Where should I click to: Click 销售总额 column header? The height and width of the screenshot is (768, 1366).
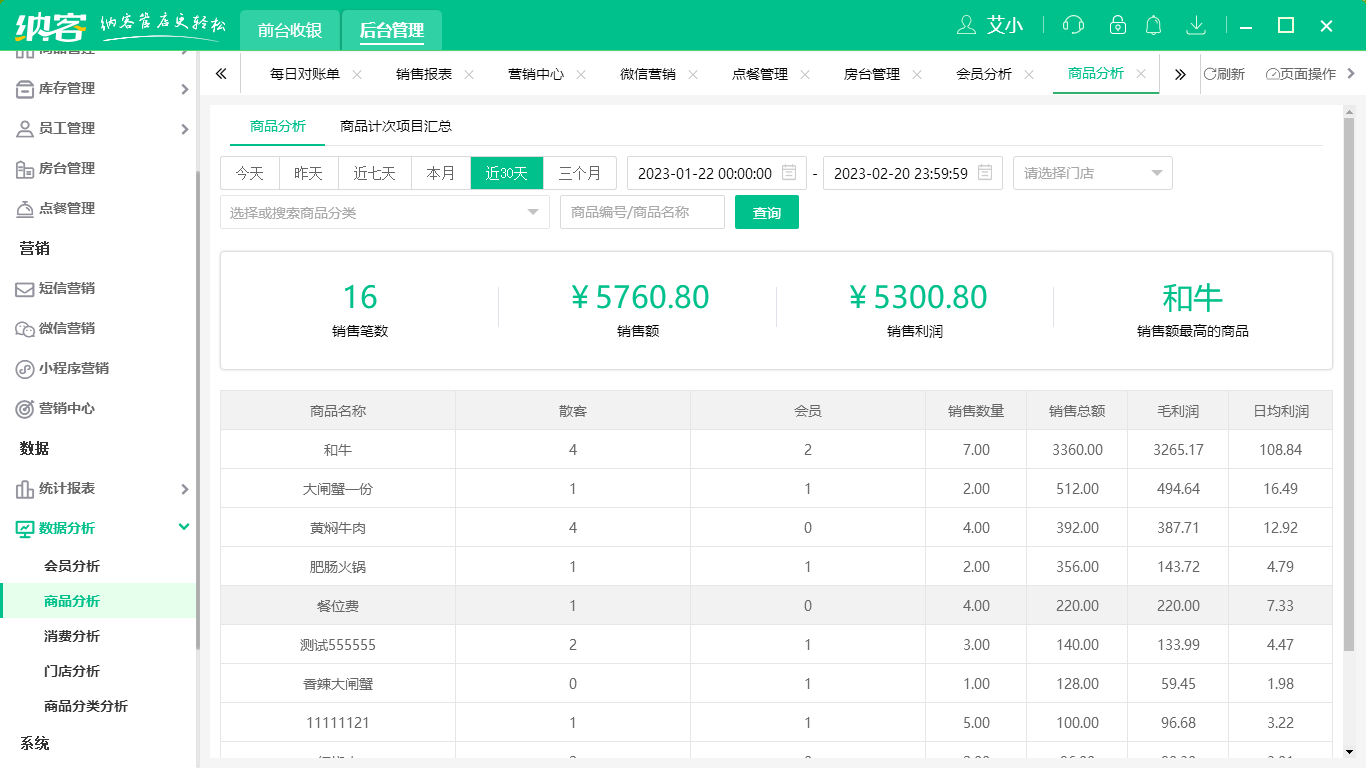tap(1077, 411)
